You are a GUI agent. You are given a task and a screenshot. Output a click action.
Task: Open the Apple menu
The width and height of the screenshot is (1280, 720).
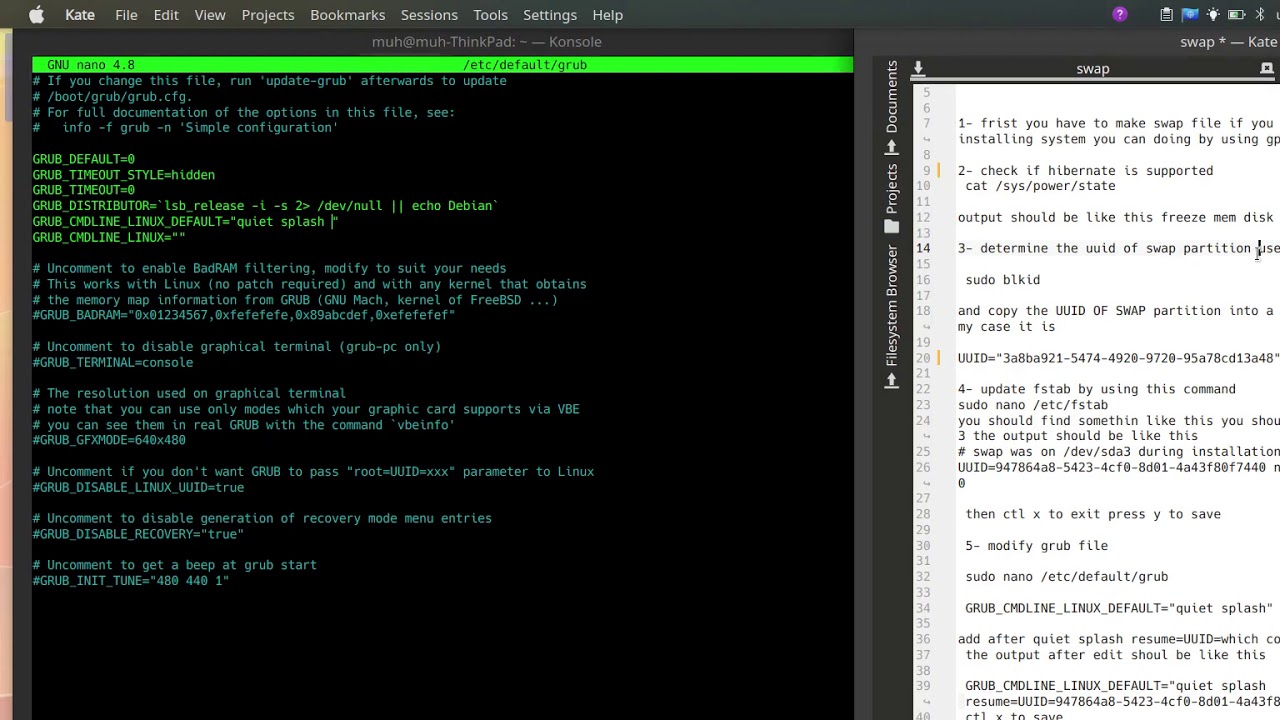click(37, 15)
